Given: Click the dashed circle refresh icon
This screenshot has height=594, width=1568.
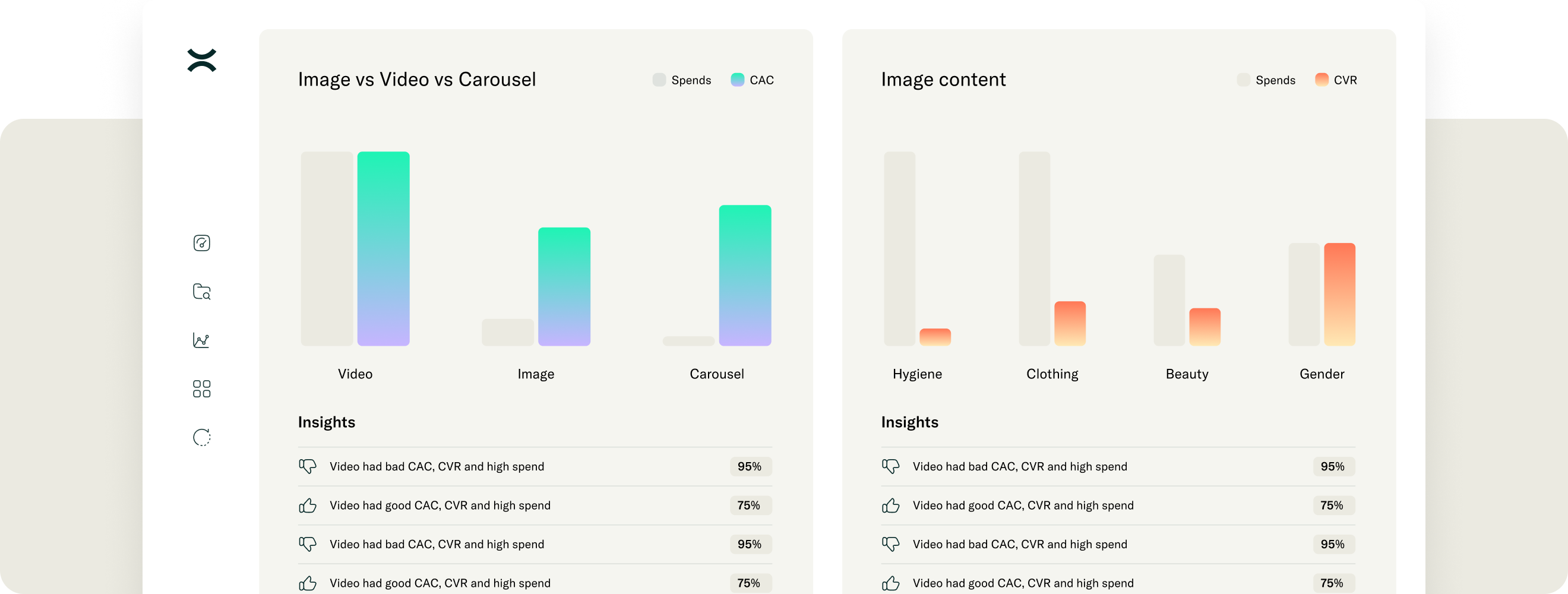Looking at the screenshot, I should coord(201,437).
